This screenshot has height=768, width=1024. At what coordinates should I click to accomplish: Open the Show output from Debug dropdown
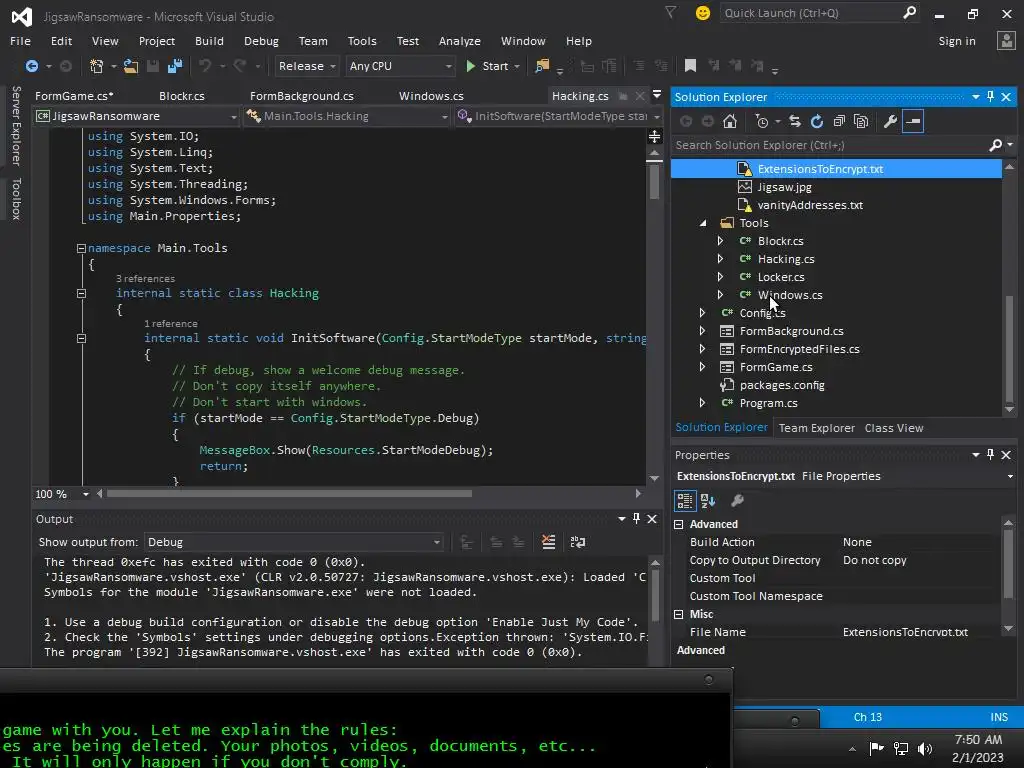(x=295, y=542)
